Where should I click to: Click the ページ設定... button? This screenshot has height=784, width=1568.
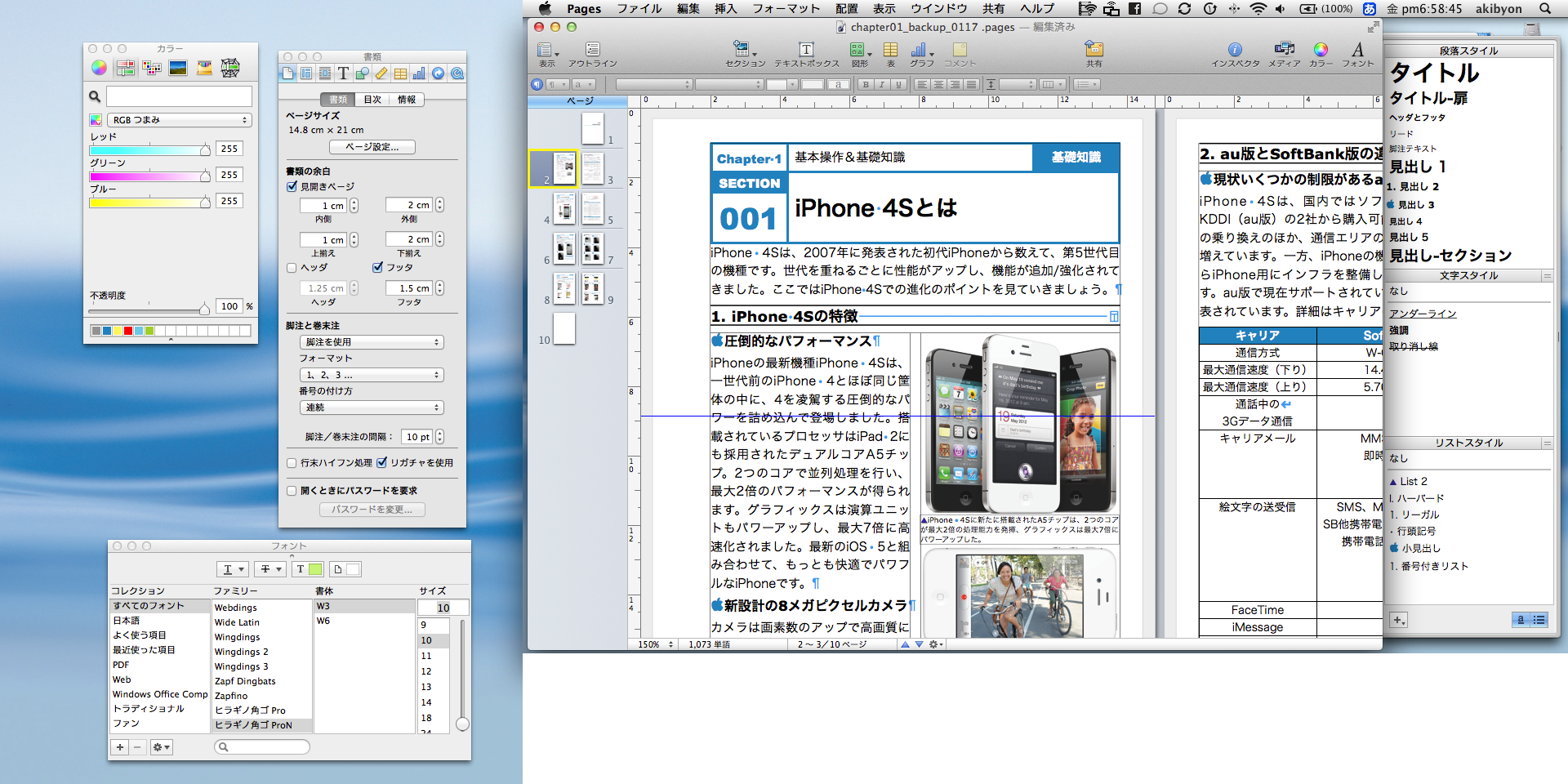372,147
